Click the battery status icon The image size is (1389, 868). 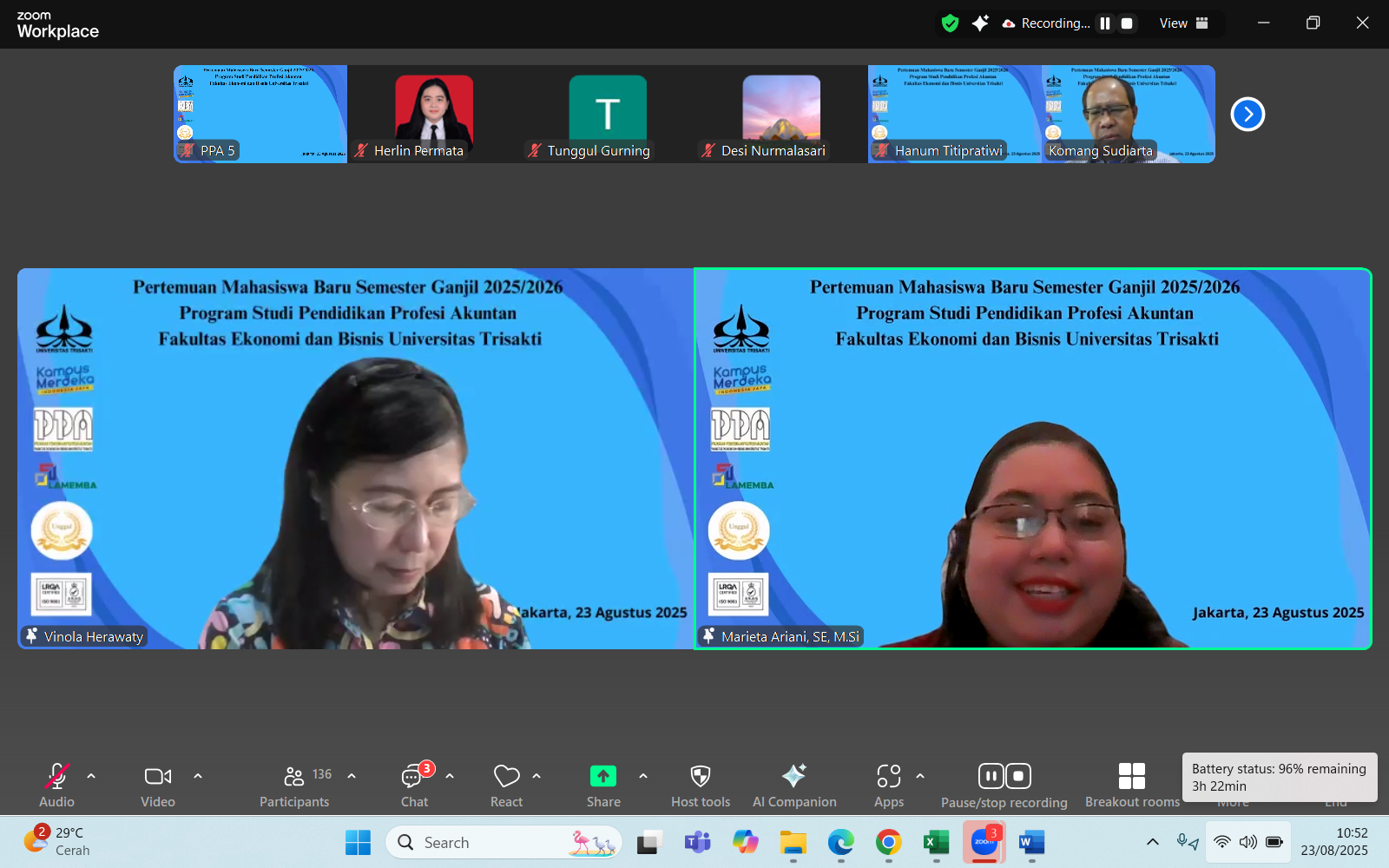[1274, 842]
